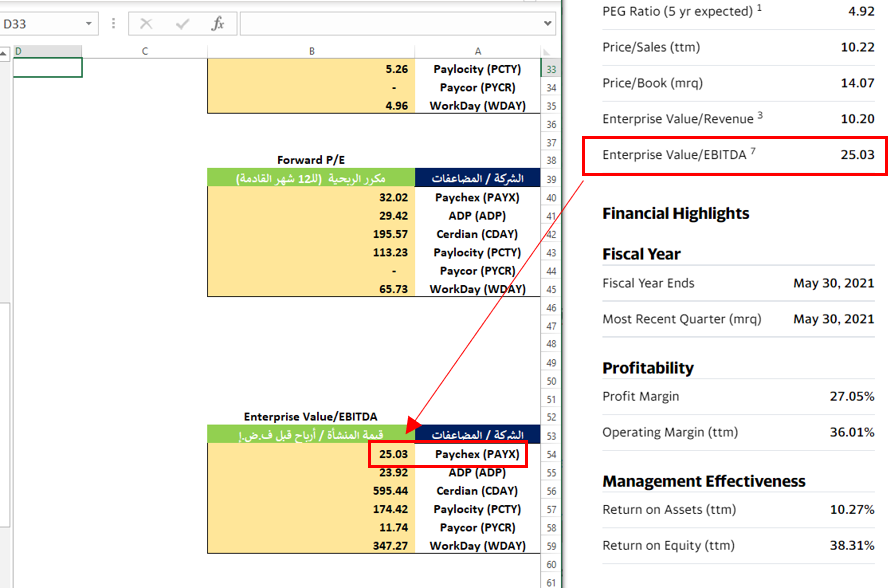The width and height of the screenshot is (891, 588).
Task: Click the WorkDay value 347.27 cell
Action: (x=311, y=545)
